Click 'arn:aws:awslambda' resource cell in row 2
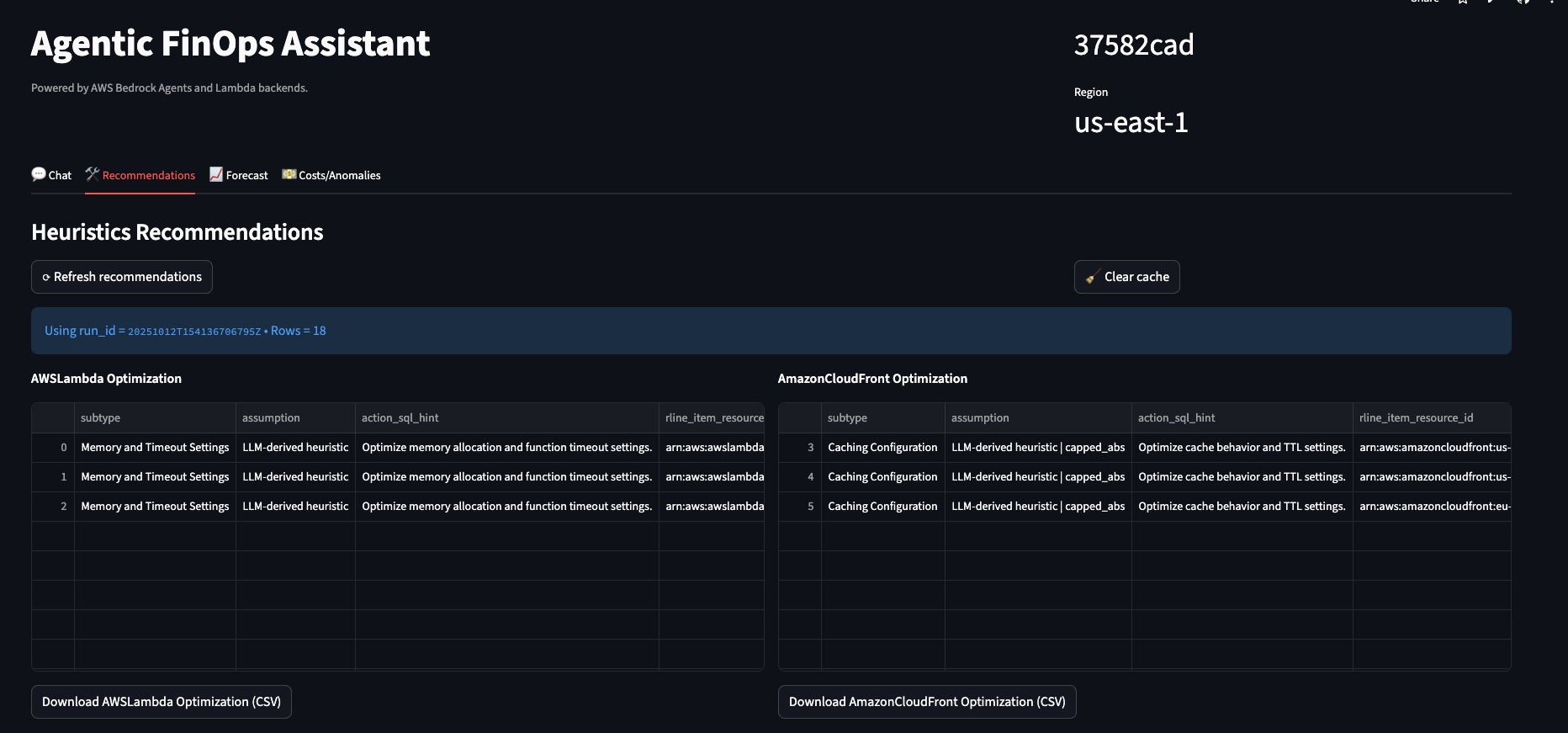The height and width of the screenshot is (733, 1568). tap(712, 507)
